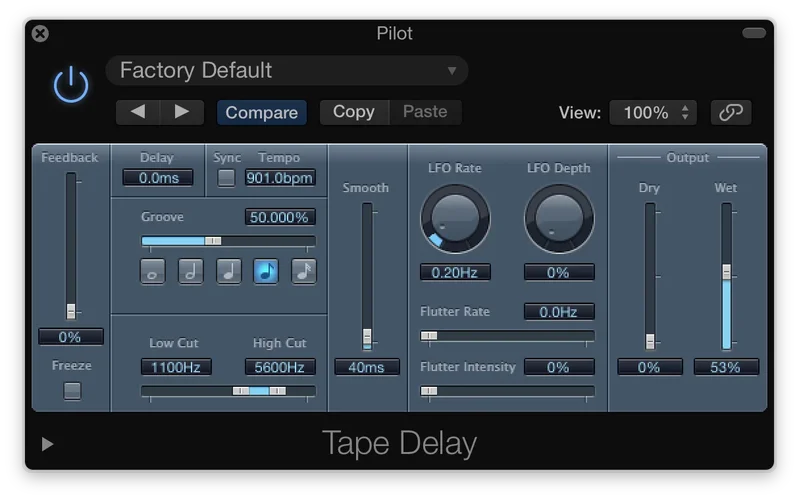Screen dimensions: 799x500
Task: Go to next preset arrow
Action: (182, 112)
